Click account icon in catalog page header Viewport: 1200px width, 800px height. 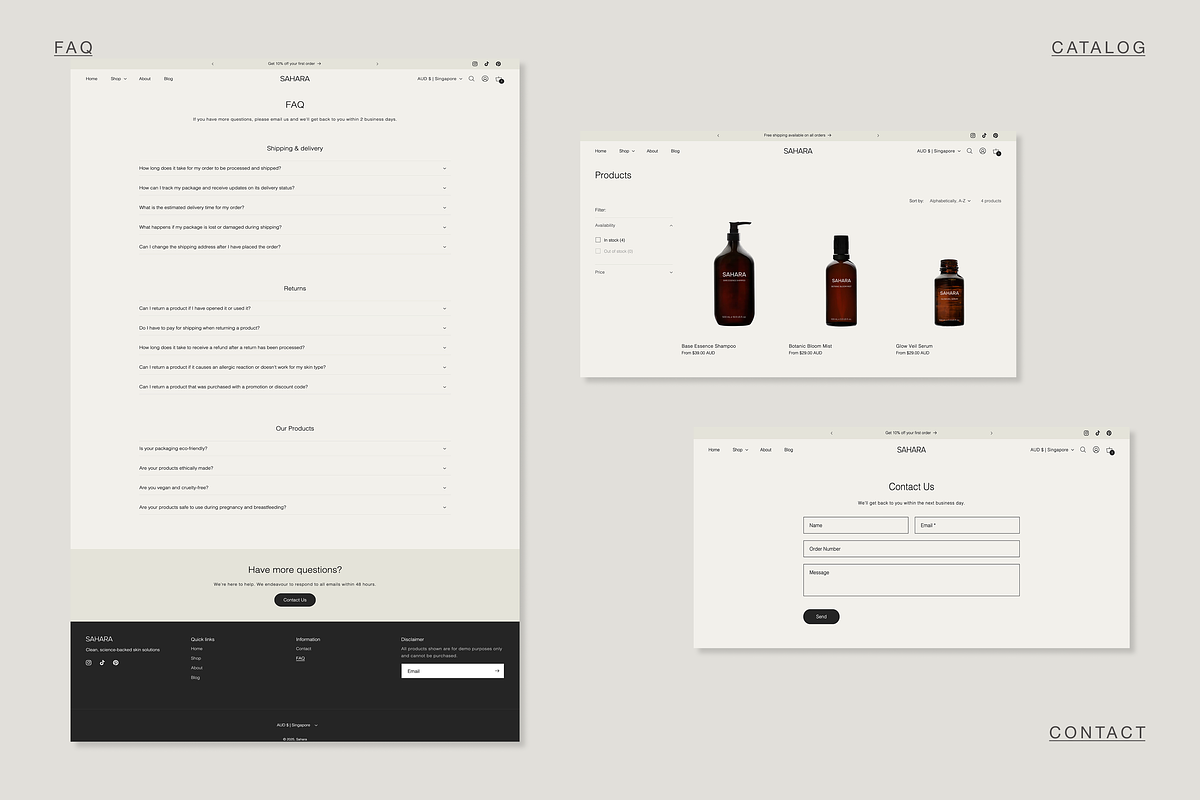[983, 151]
